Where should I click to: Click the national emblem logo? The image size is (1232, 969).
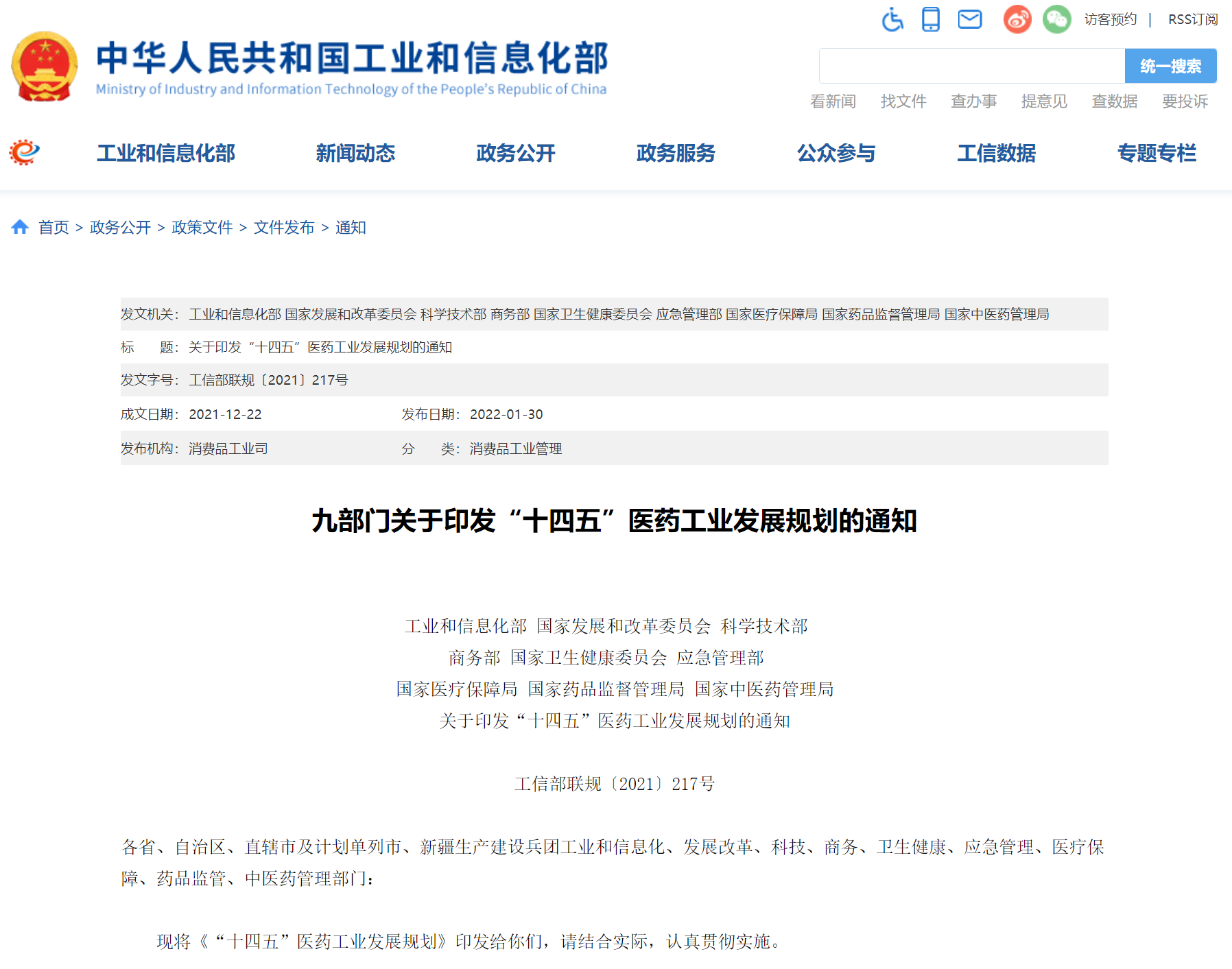pyautogui.click(x=45, y=67)
